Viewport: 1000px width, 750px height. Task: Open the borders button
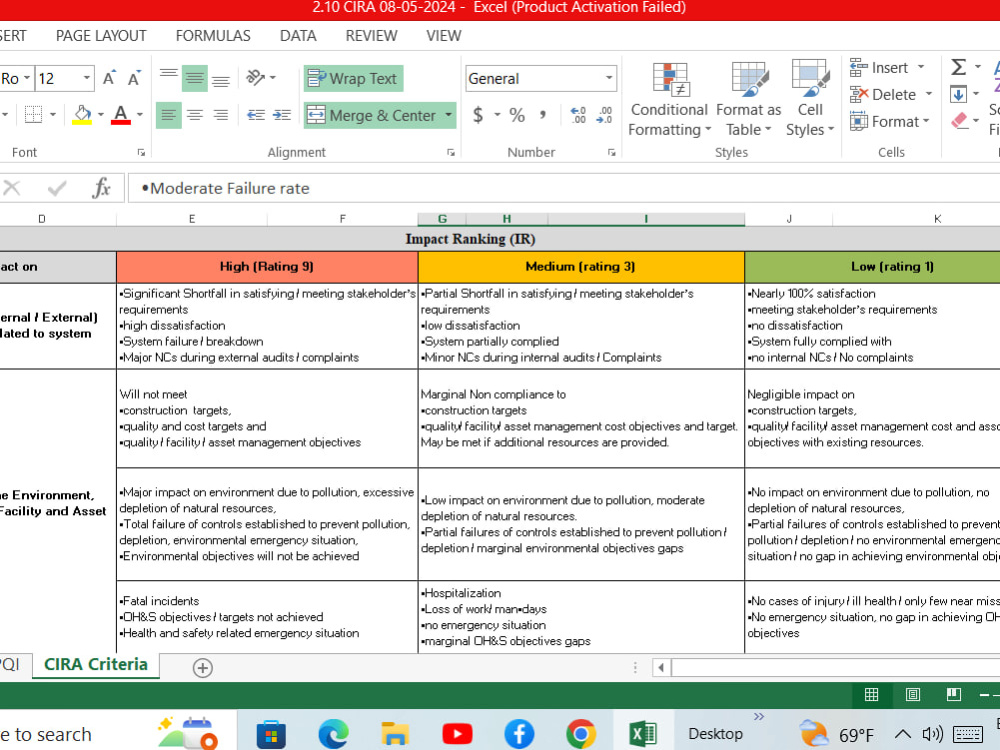33,115
